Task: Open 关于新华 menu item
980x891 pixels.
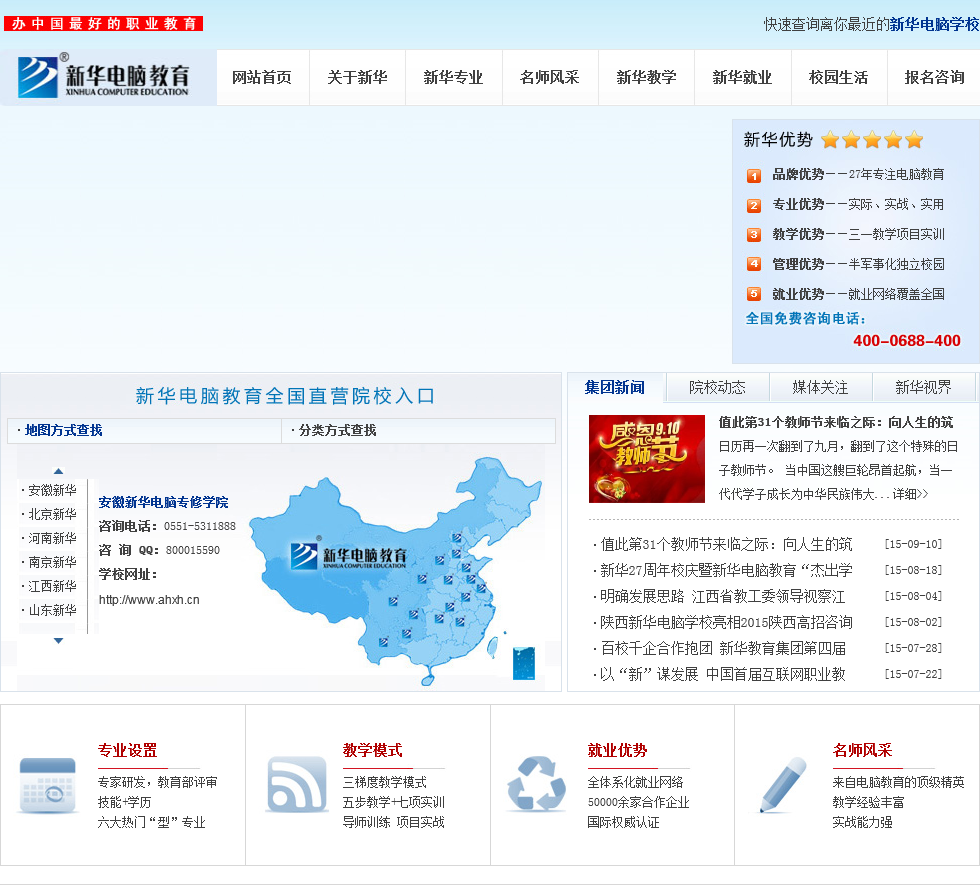Action: (358, 77)
